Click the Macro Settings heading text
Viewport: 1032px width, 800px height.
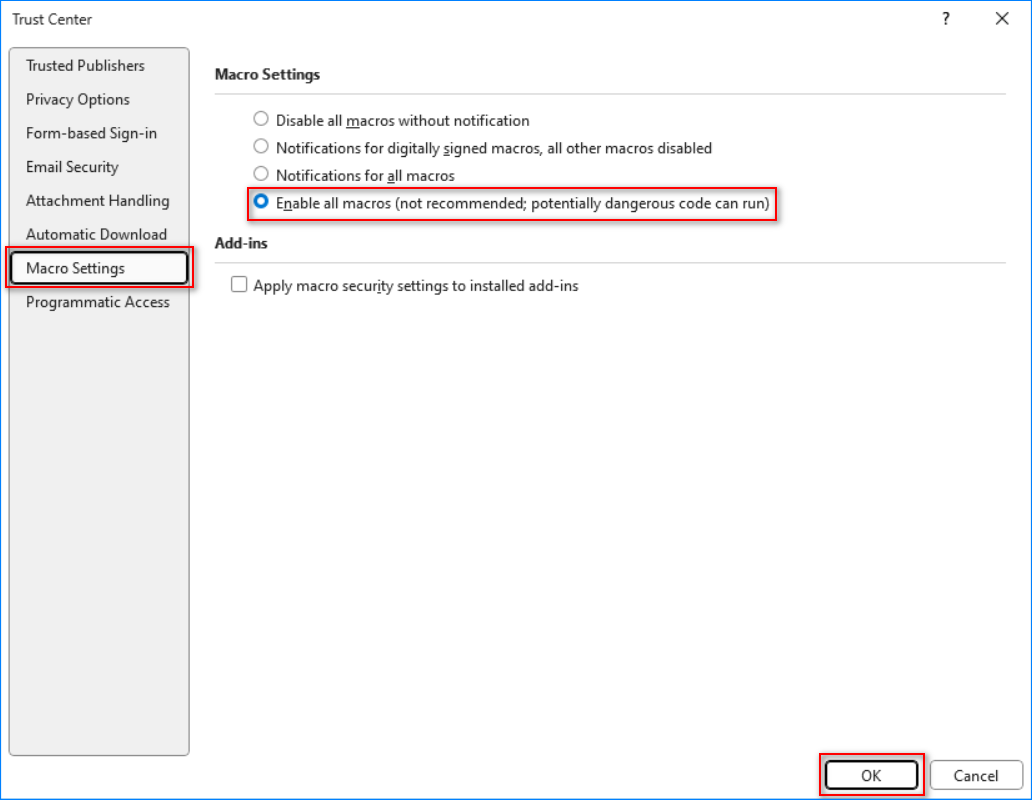pos(267,74)
